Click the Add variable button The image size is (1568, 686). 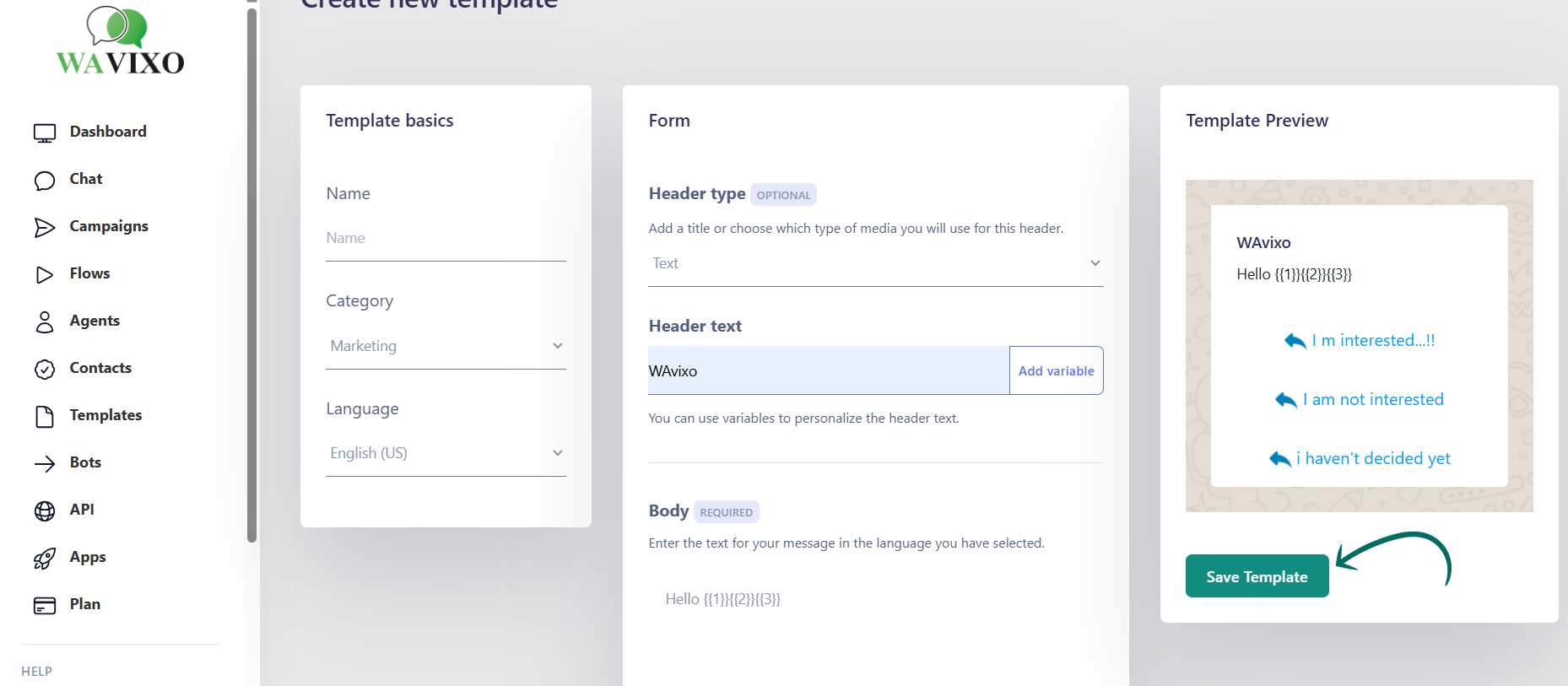(x=1056, y=371)
